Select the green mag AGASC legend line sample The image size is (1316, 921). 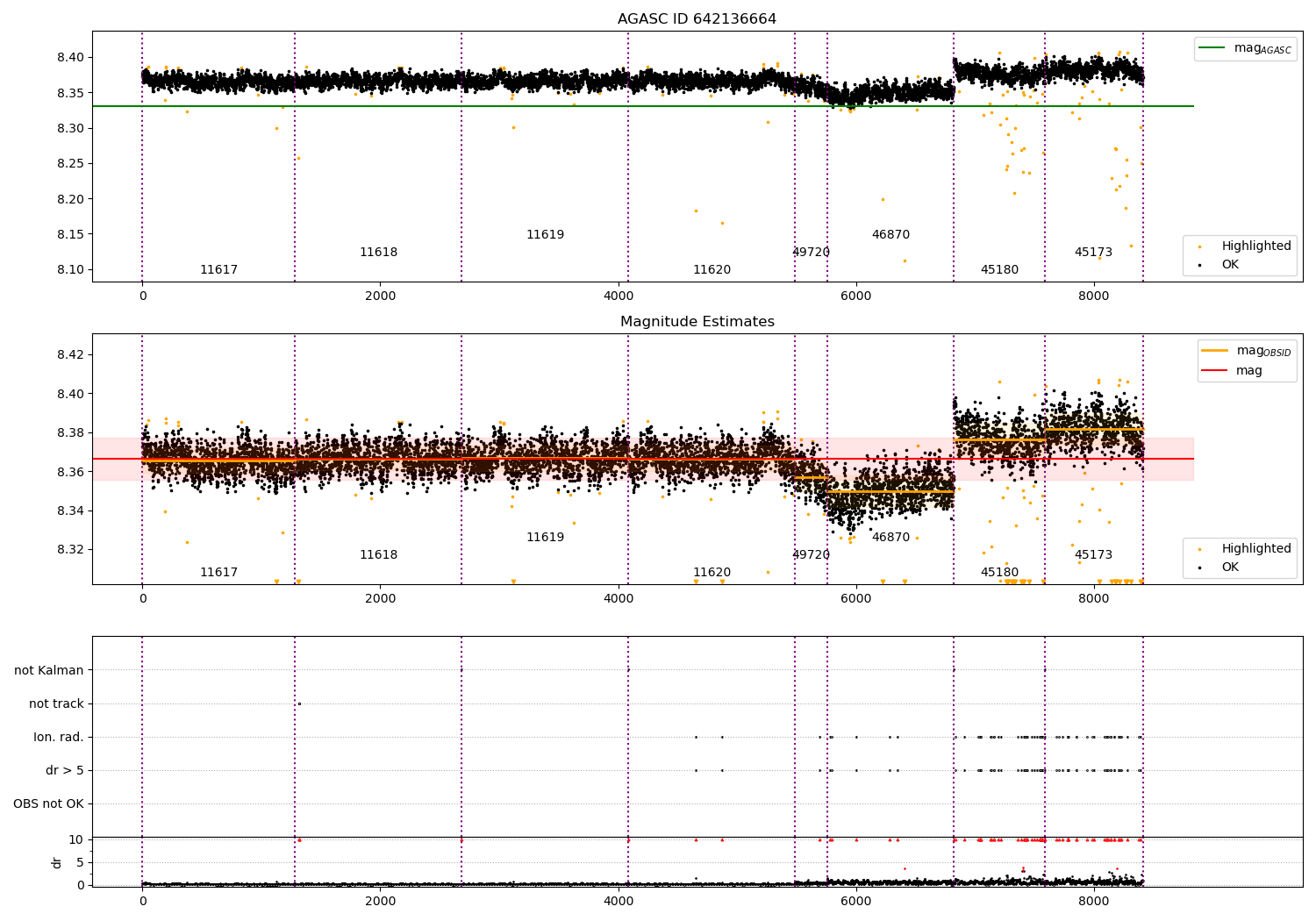pyautogui.click(x=1212, y=48)
